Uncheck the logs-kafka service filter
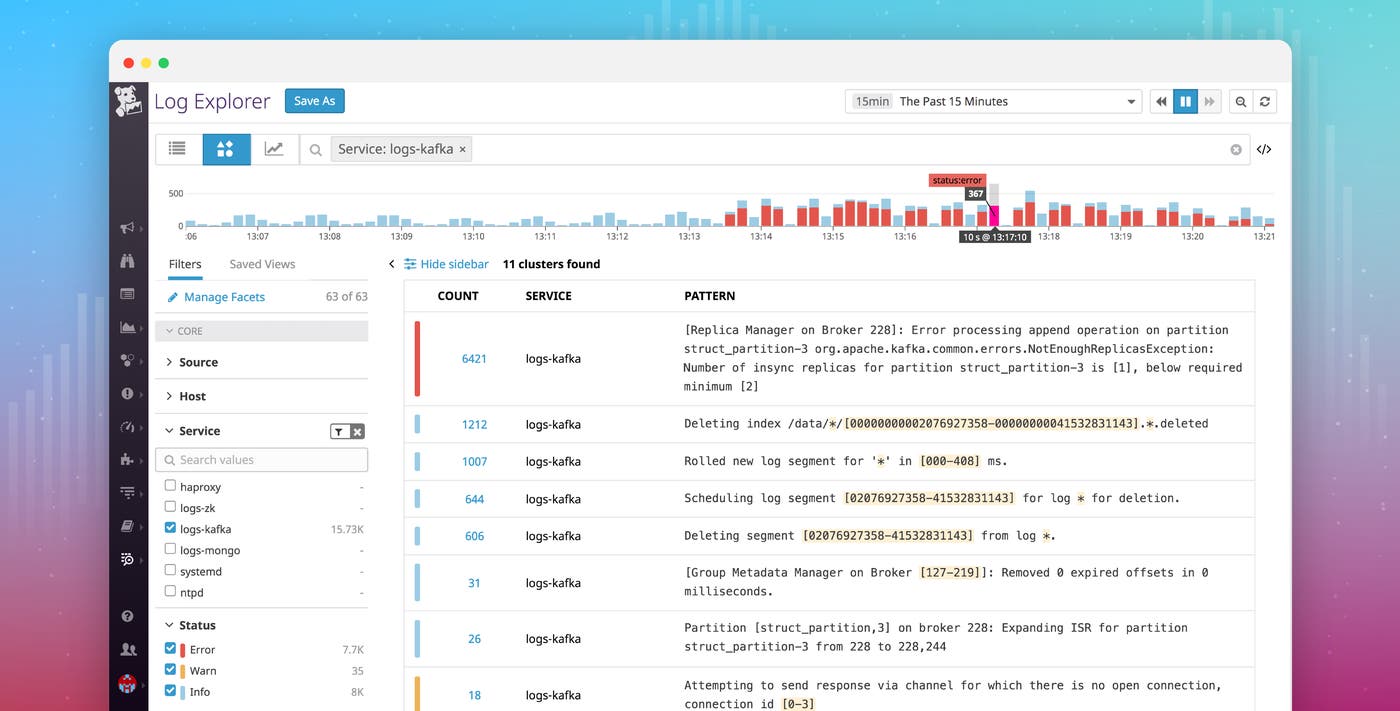Image resolution: width=1400 pixels, height=711 pixels. (x=169, y=528)
